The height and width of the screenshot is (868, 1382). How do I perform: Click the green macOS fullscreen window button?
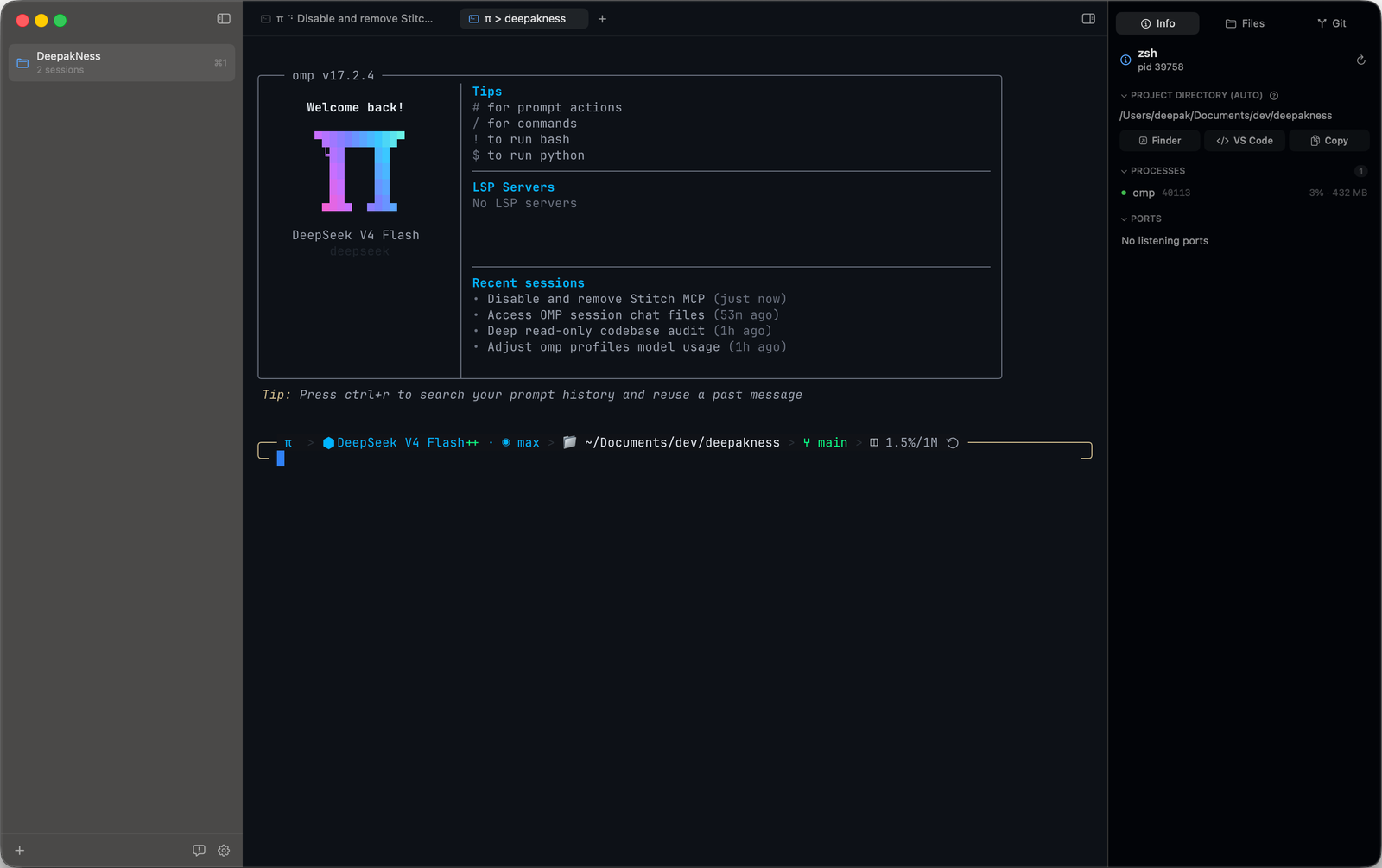60,20
